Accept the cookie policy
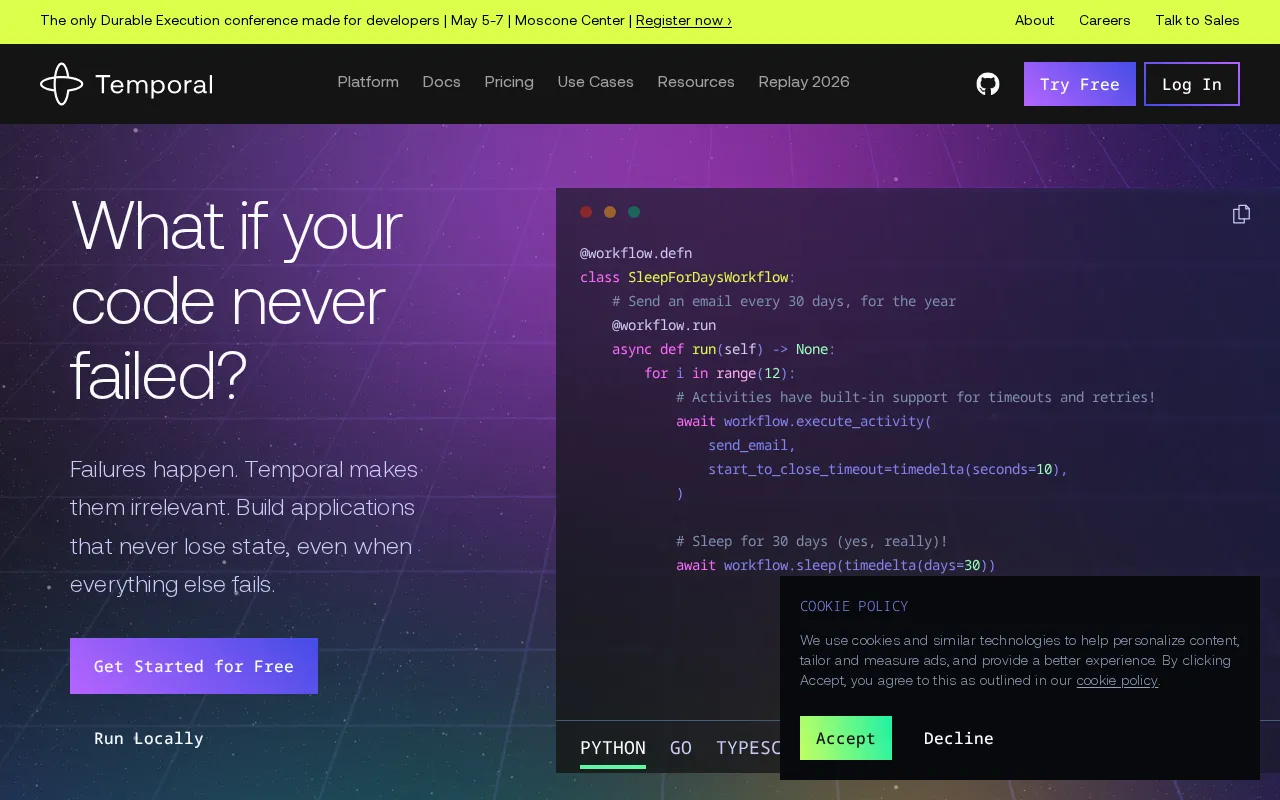The height and width of the screenshot is (800, 1280). pyautogui.click(x=846, y=738)
